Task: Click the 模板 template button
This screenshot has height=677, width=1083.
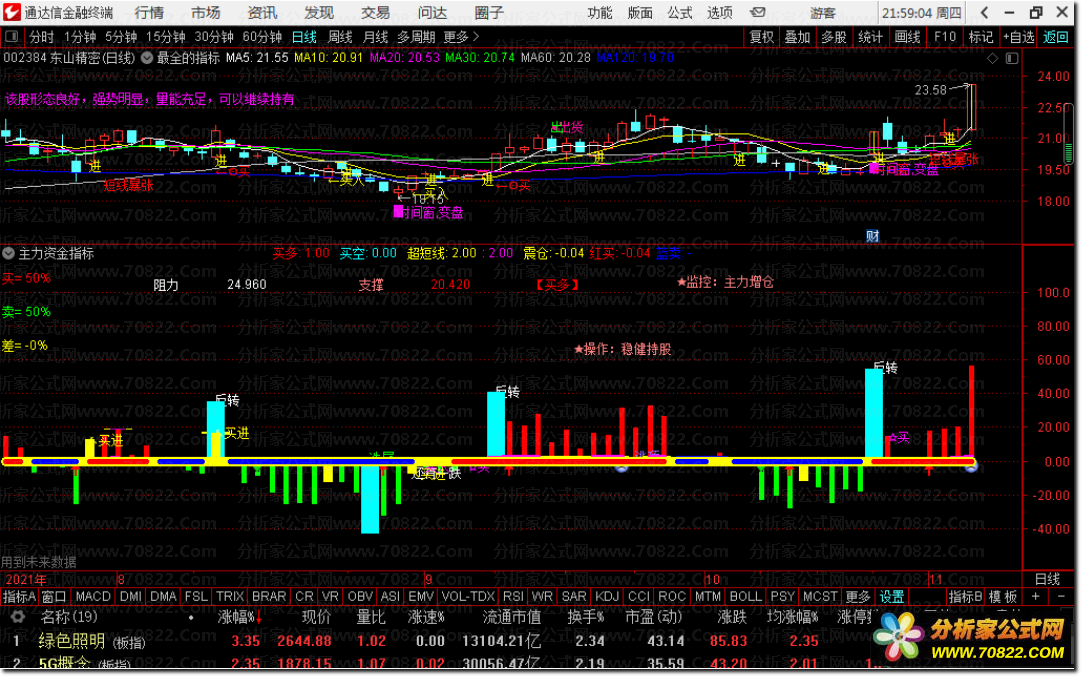Action: click(1004, 598)
